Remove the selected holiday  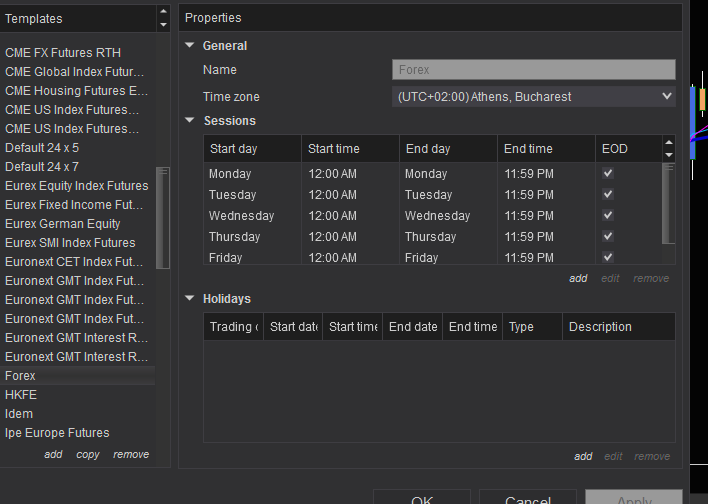(652, 456)
